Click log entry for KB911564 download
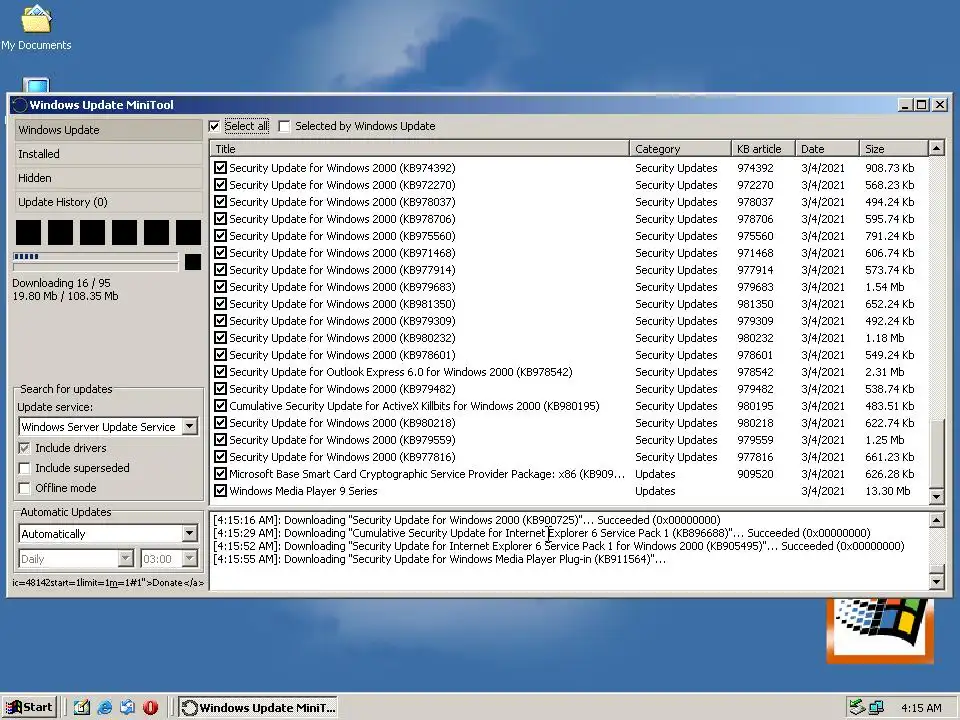The width and height of the screenshot is (960, 720). pyautogui.click(x=440, y=559)
